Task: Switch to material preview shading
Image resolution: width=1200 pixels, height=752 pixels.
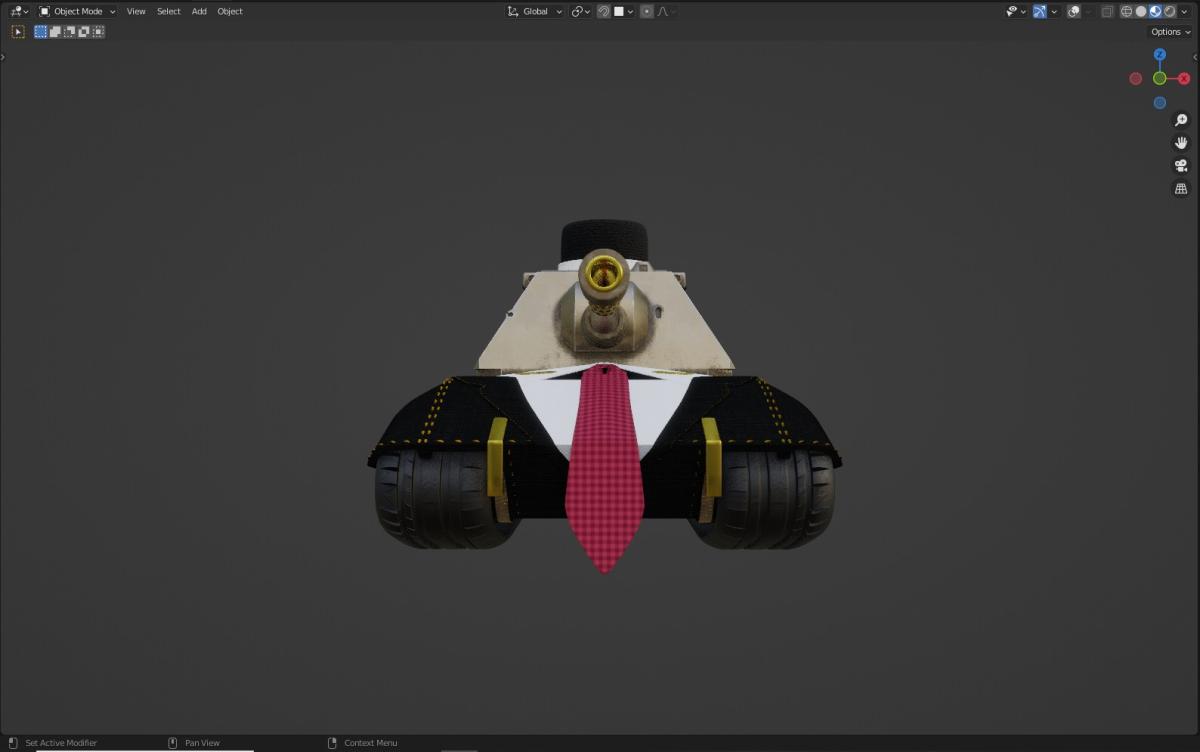Action: pyautogui.click(x=1155, y=11)
